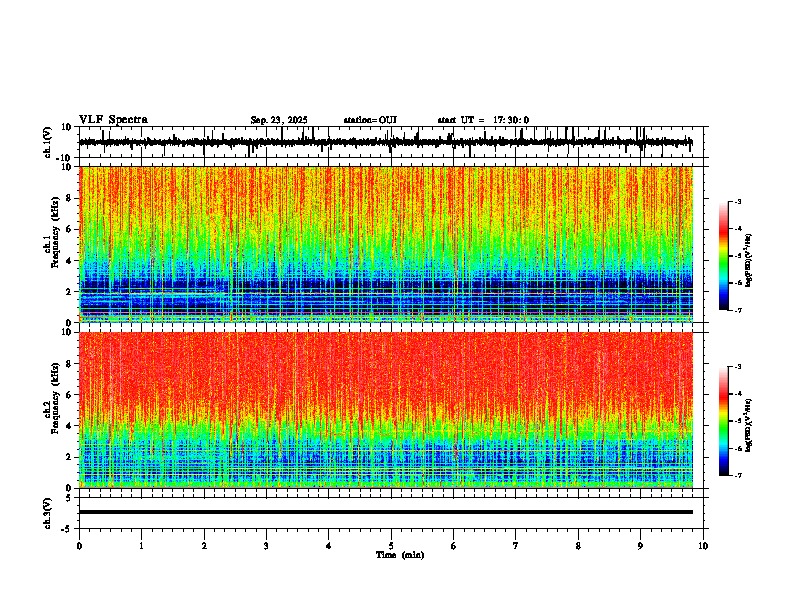Image resolution: width=792 pixels, height=612 pixels.
Task: Select the "station=OUI" header label
Action: [370, 120]
